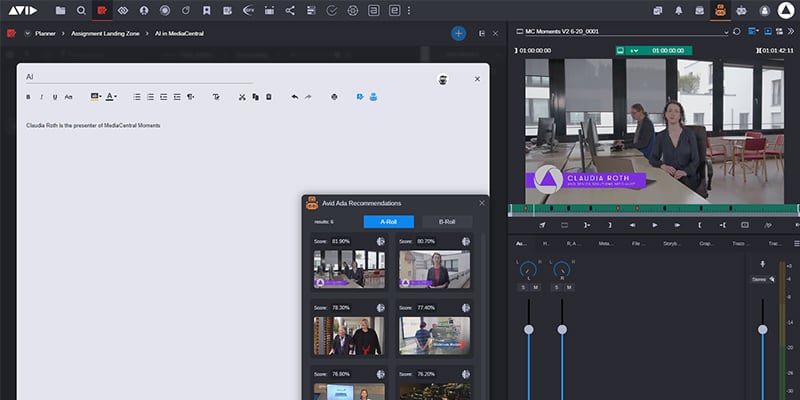Toggle italic formatting in editor toolbar

coord(42,97)
